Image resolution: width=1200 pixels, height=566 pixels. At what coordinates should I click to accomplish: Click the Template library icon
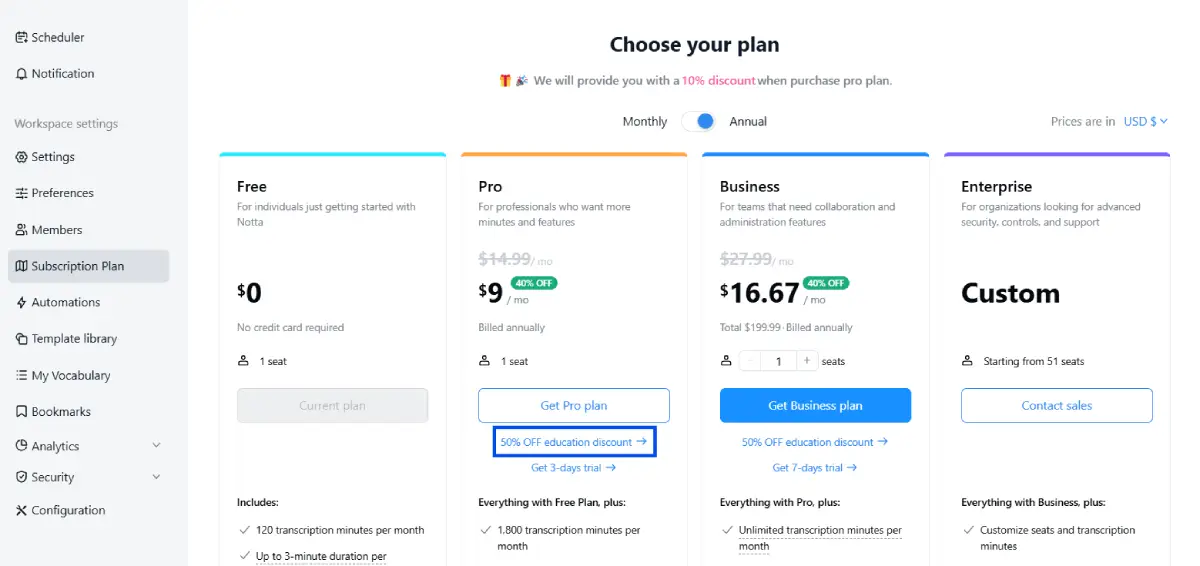(x=22, y=339)
